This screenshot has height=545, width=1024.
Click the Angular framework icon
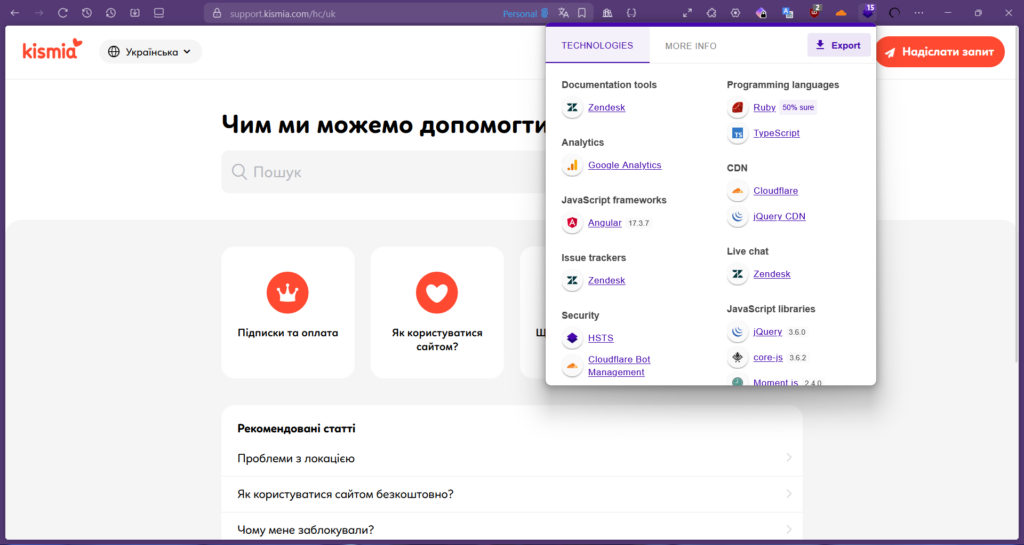(x=572, y=223)
